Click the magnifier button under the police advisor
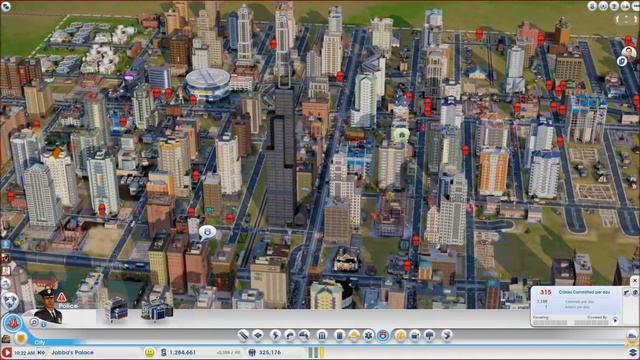The width and height of the screenshot is (640, 360). click(x=34, y=323)
